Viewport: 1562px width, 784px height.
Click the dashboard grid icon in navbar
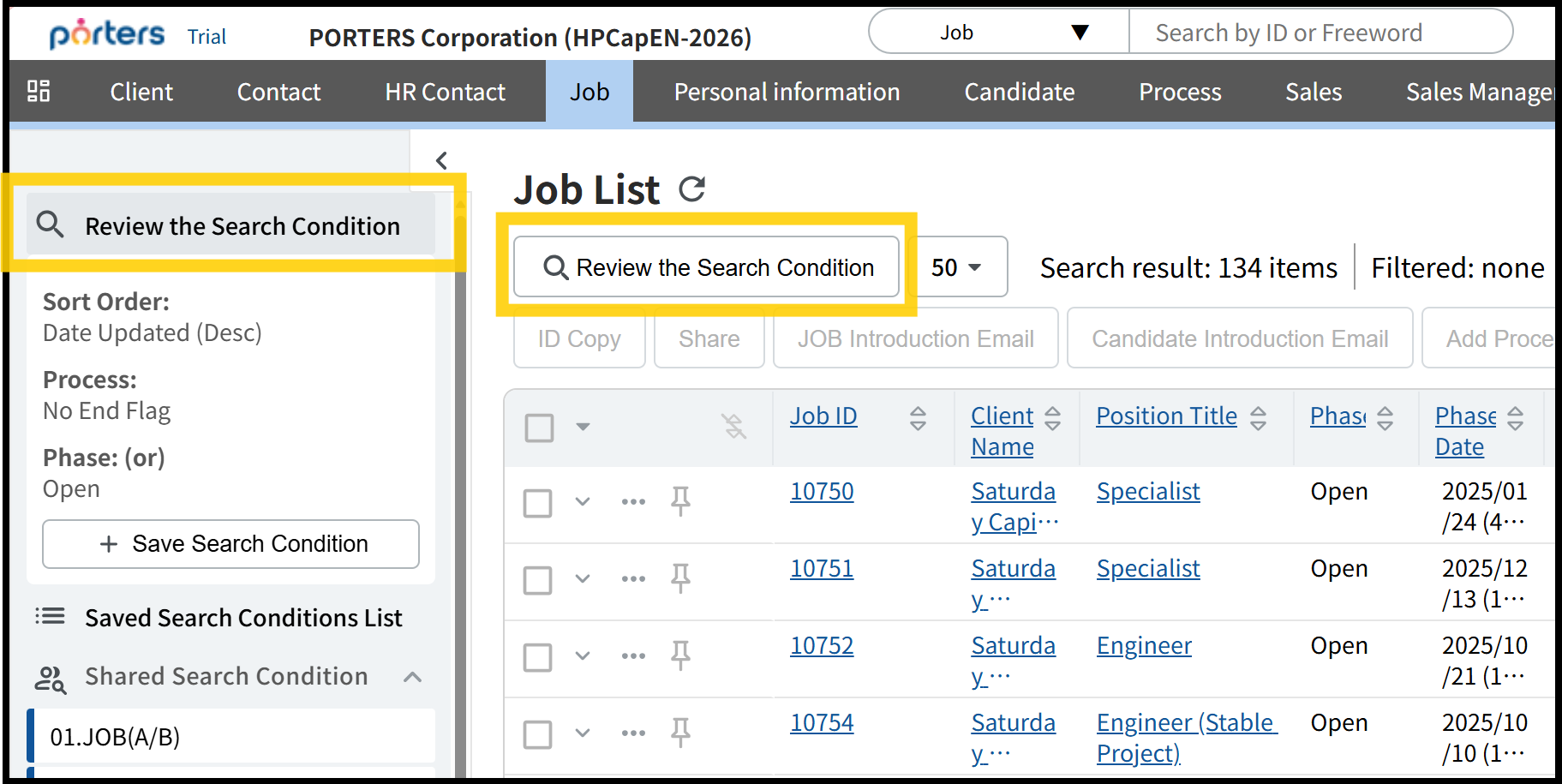(x=39, y=92)
